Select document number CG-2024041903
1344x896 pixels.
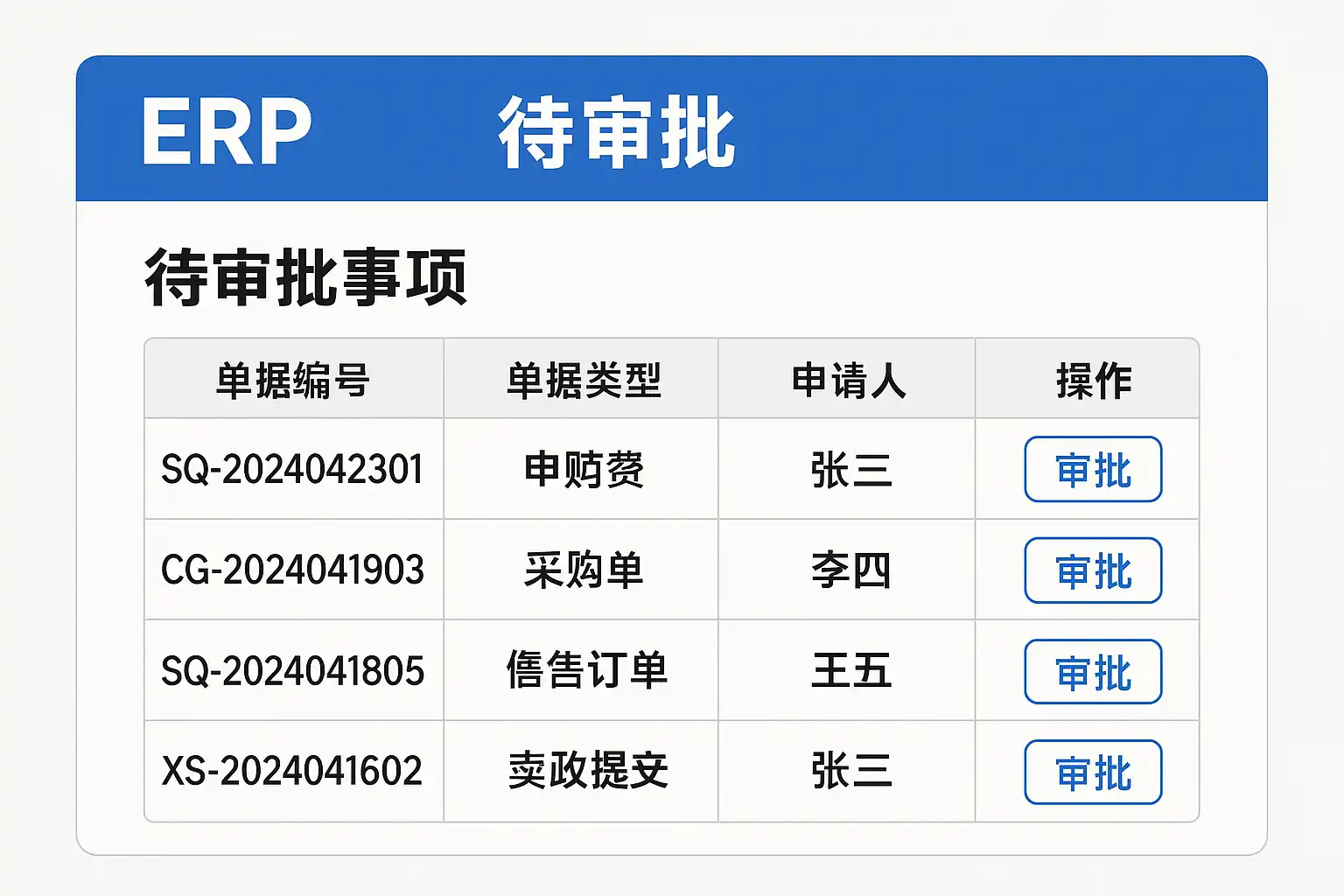pyautogui.click(x=292, y=570)
